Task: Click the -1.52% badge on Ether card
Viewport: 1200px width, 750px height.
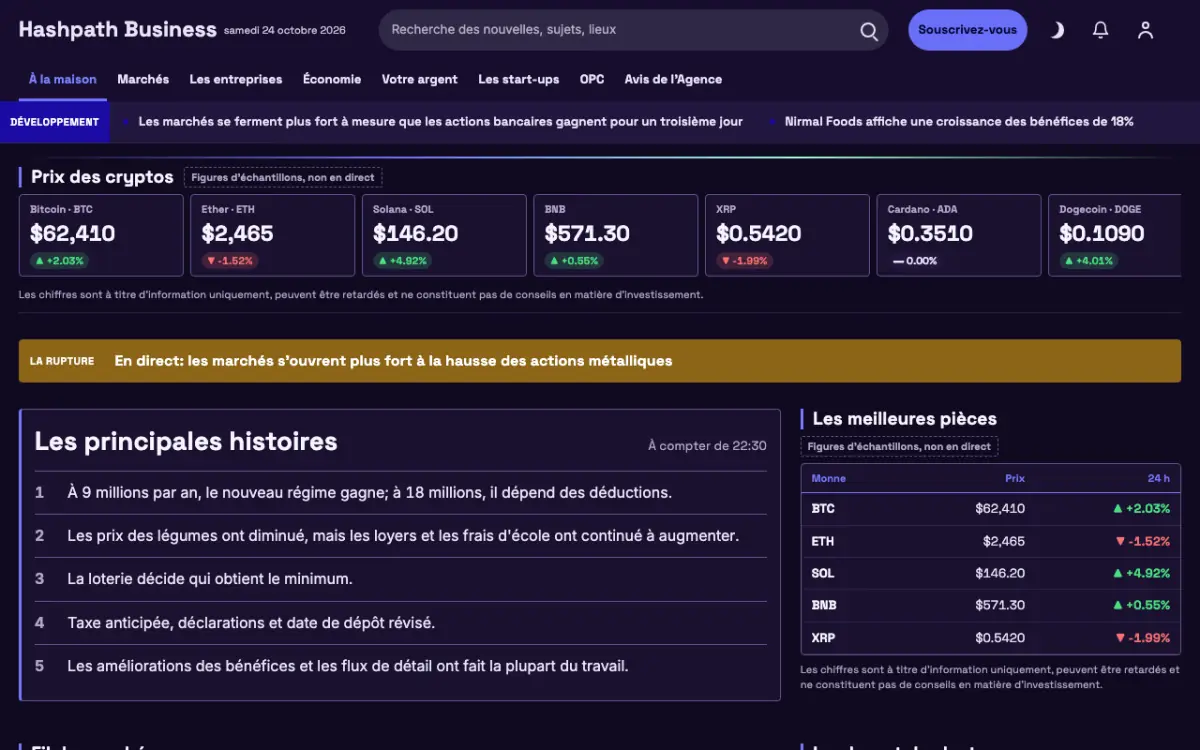Action: pos(229,260)
